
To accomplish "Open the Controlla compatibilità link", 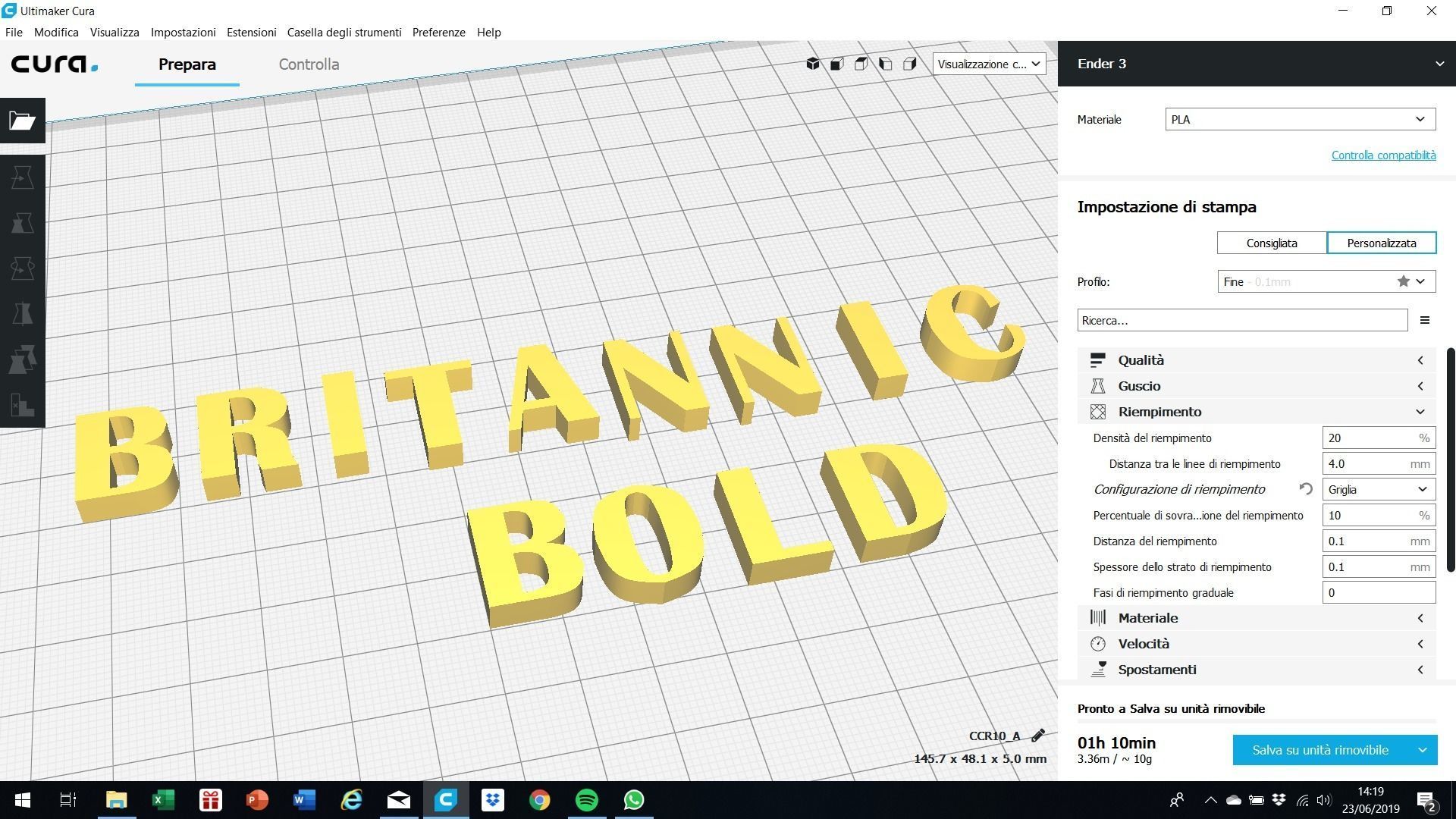I will click(x=1383, y=155).
